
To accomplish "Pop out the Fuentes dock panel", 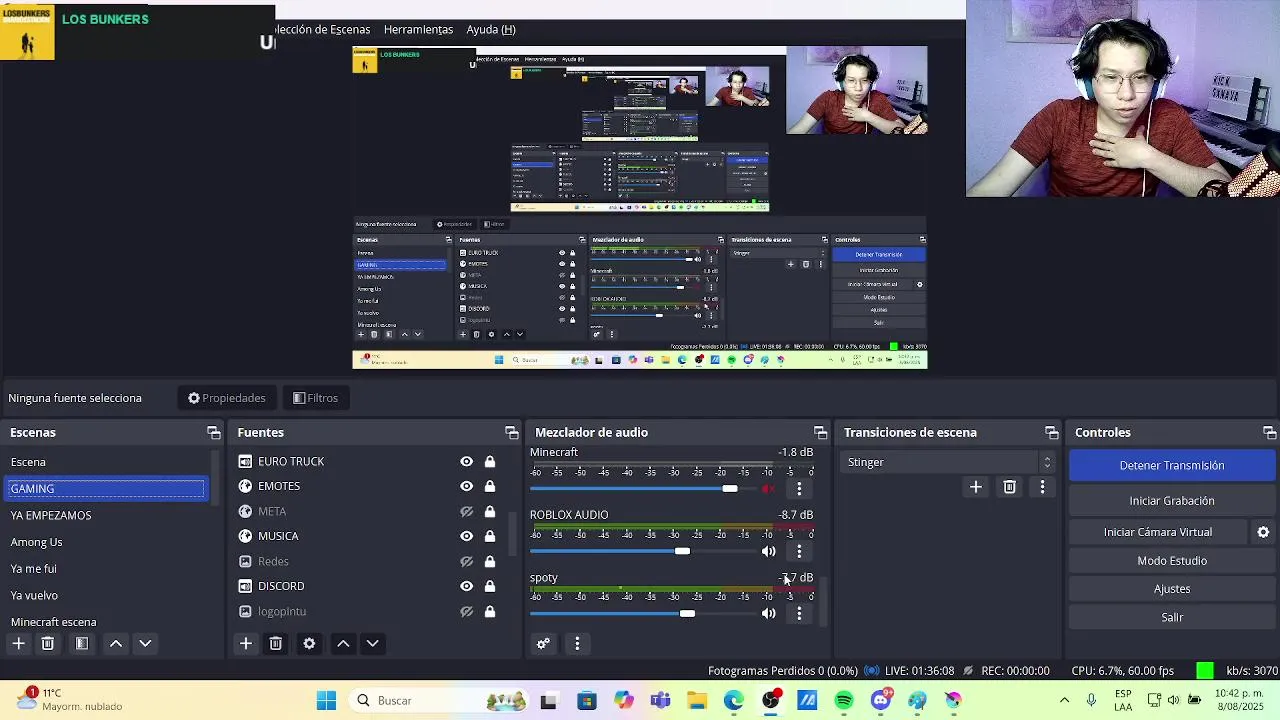I will click(x=512, y=433).
